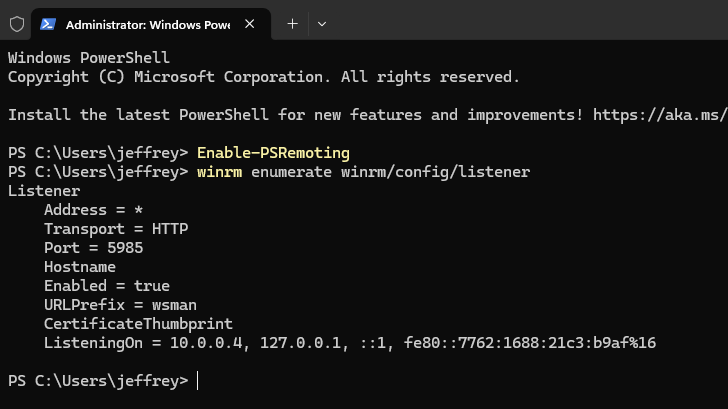Click the winrm/config/listener argument

click(x=436, y=172)
